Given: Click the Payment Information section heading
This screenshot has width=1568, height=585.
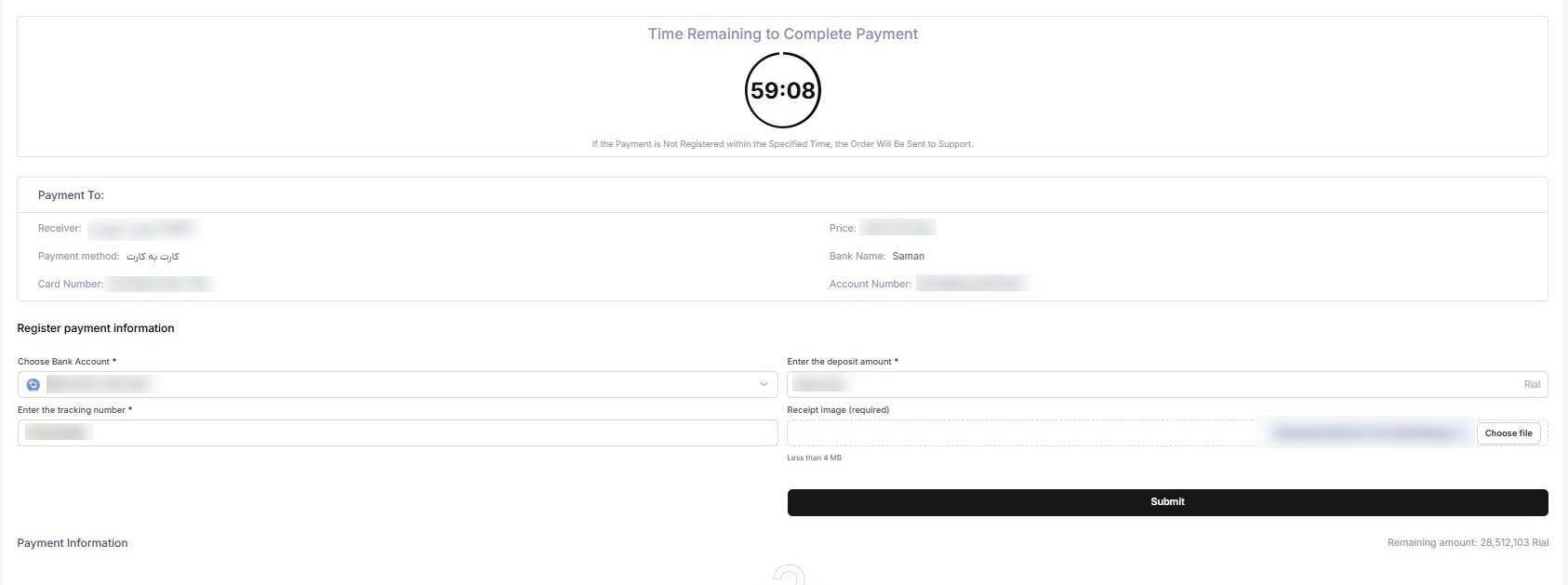Looking at the screenshot, I should tap(73, 543).
